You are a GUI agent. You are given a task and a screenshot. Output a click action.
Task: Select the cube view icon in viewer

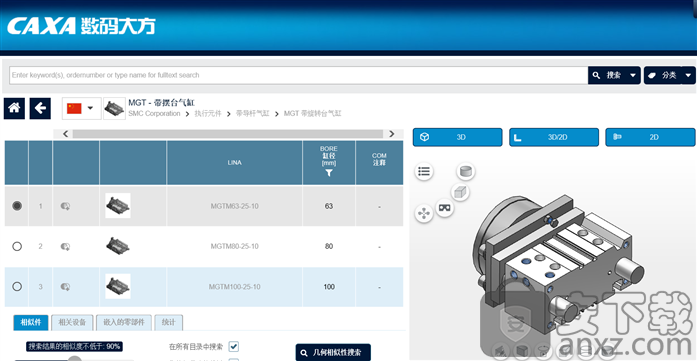coord(460,192)
